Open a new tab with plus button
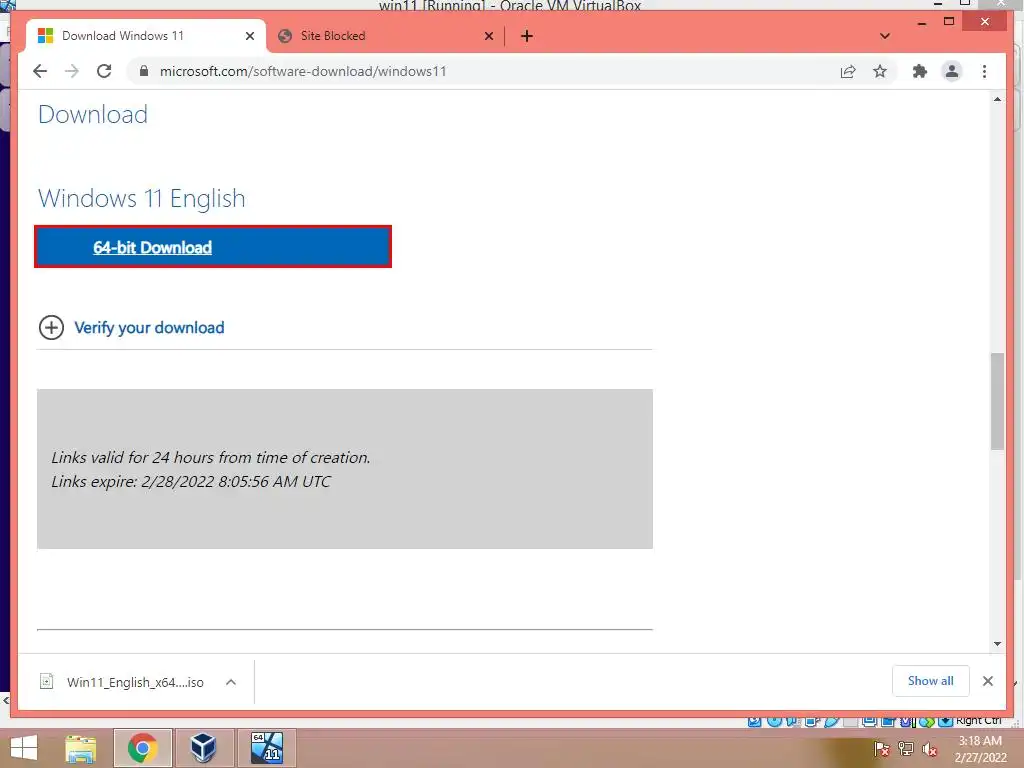The height and width of the screenshot is (768, 1024). (x=527, y=36)
